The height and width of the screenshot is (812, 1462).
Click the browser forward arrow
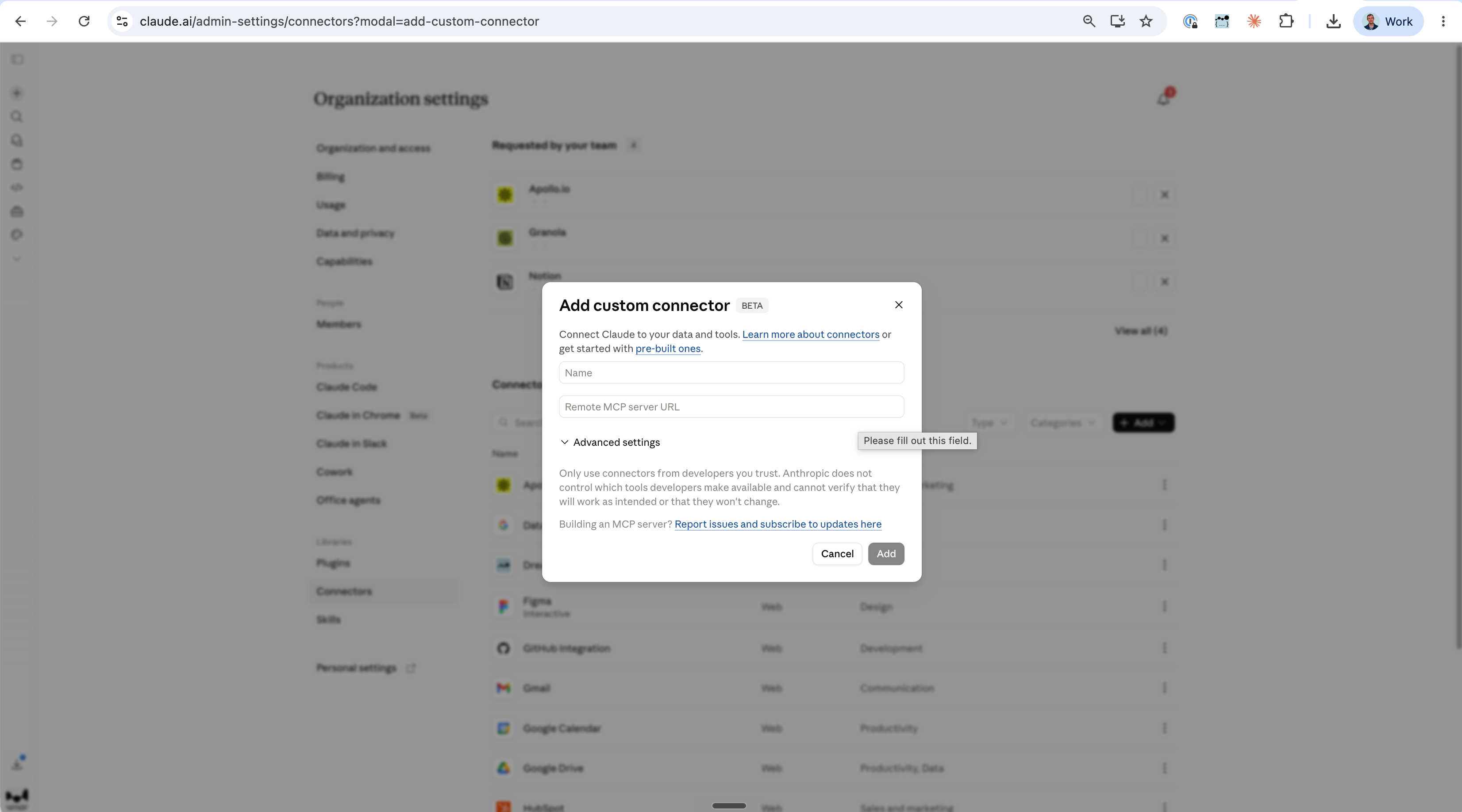[52, 22]
